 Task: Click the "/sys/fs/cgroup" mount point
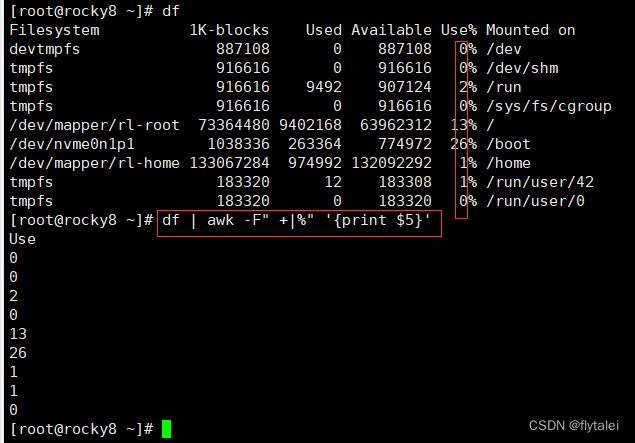pos(549,106)
